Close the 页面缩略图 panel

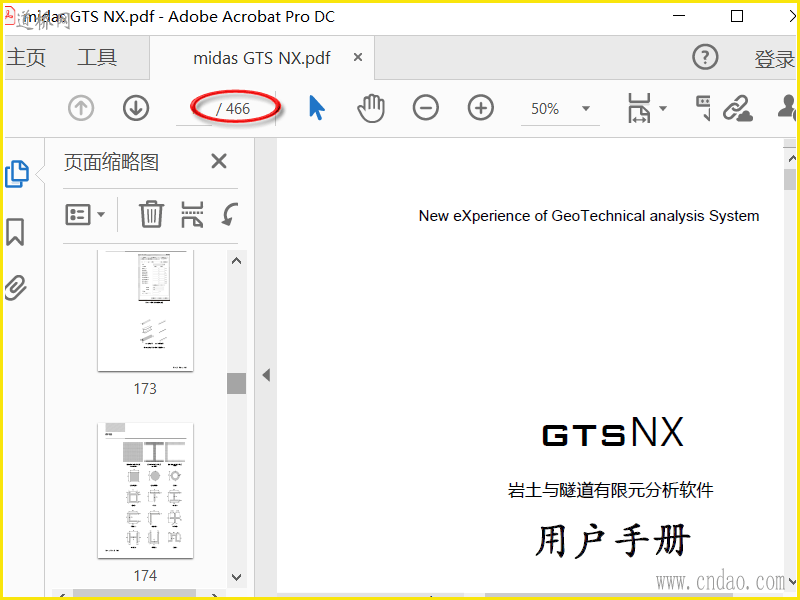219,161
